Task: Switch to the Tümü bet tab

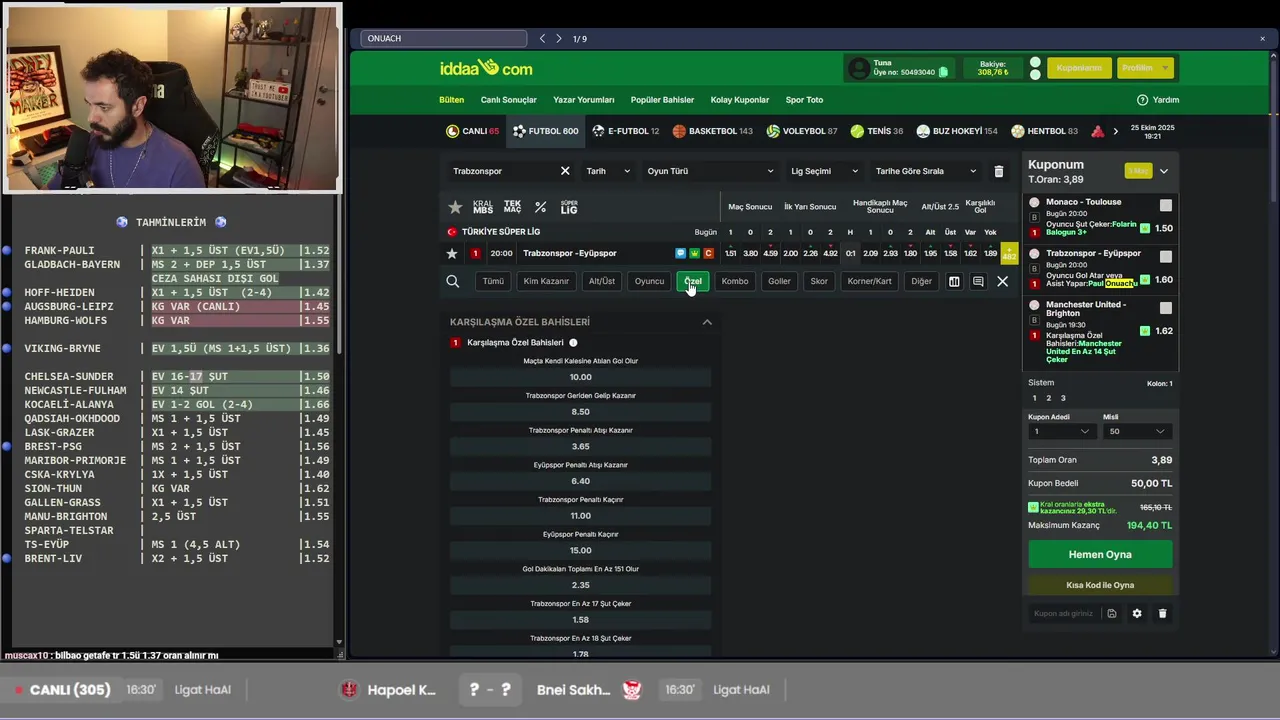Action: point(493,282)
